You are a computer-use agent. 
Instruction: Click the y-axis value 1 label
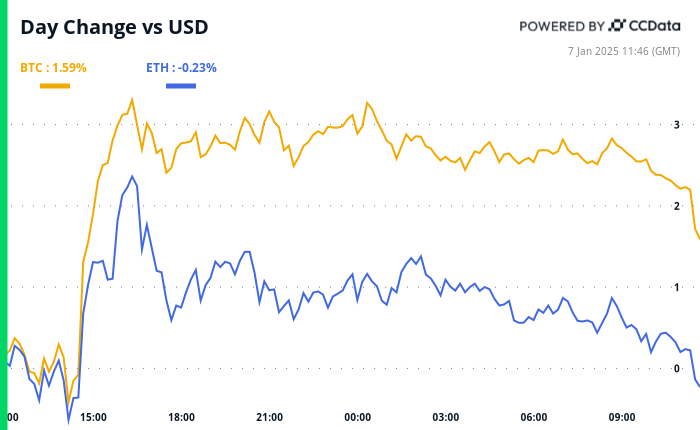(677, 288)
